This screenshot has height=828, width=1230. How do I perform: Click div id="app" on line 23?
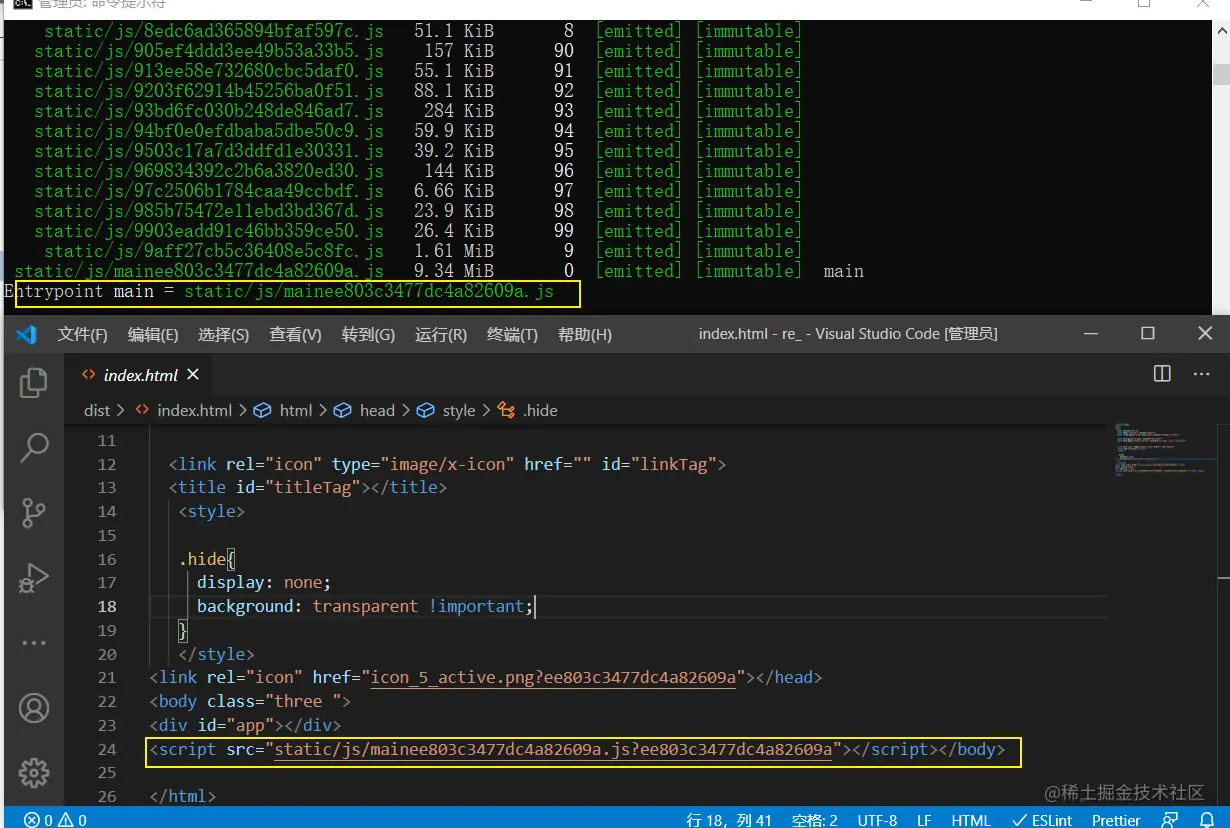point(245,725)
